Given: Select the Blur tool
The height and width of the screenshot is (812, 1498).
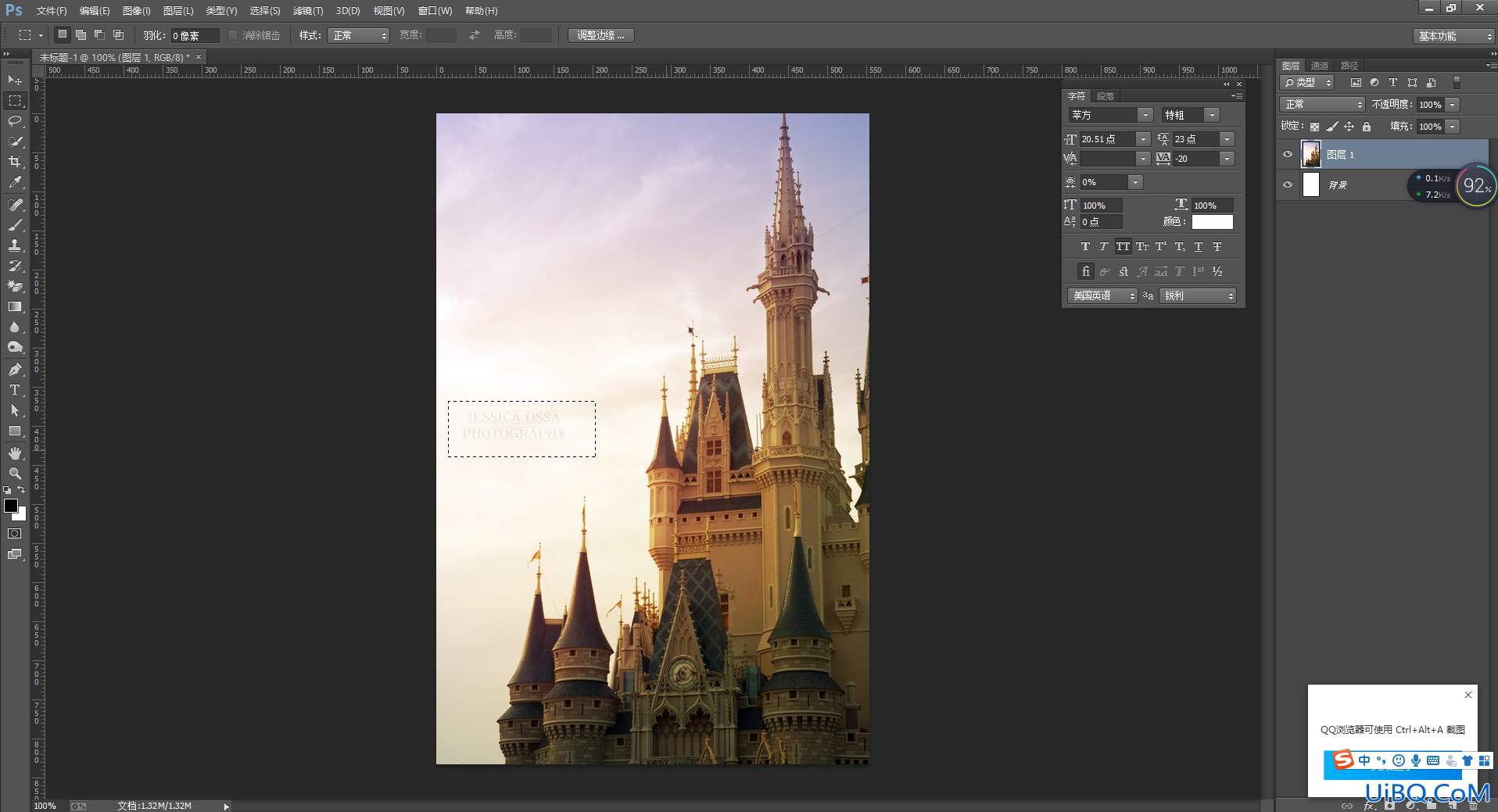Looking at the screenshot, I should 15,327.
